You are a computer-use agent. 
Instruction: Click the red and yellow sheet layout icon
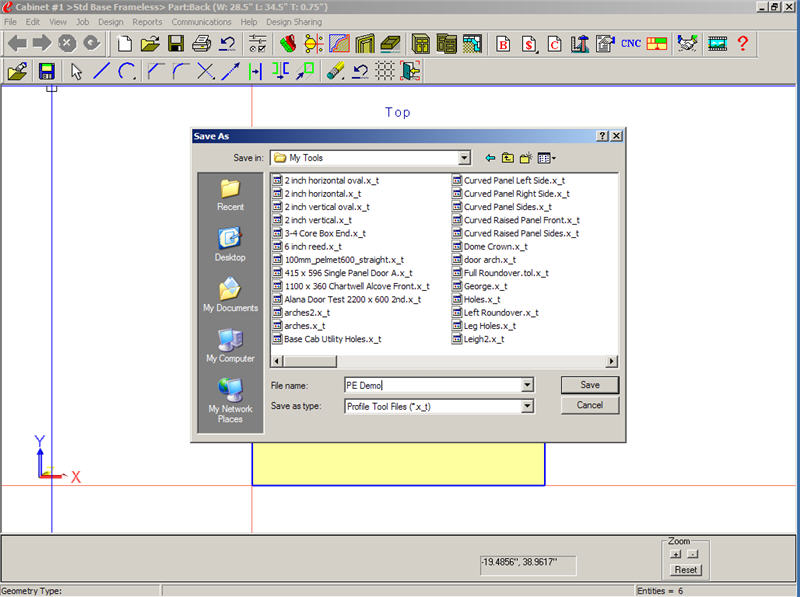pos(657,43)
